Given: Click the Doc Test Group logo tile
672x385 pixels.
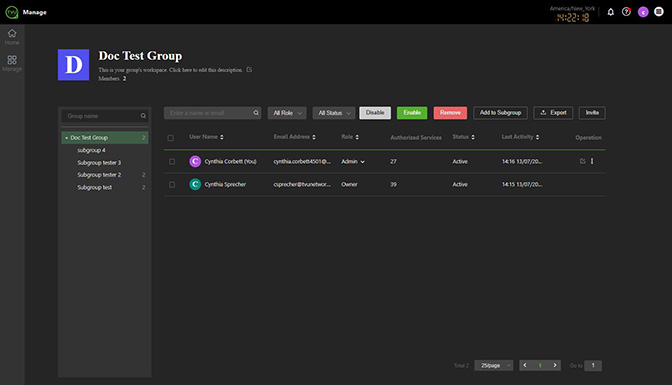Looking at the screenshot, I should click(x=73, y=65).
